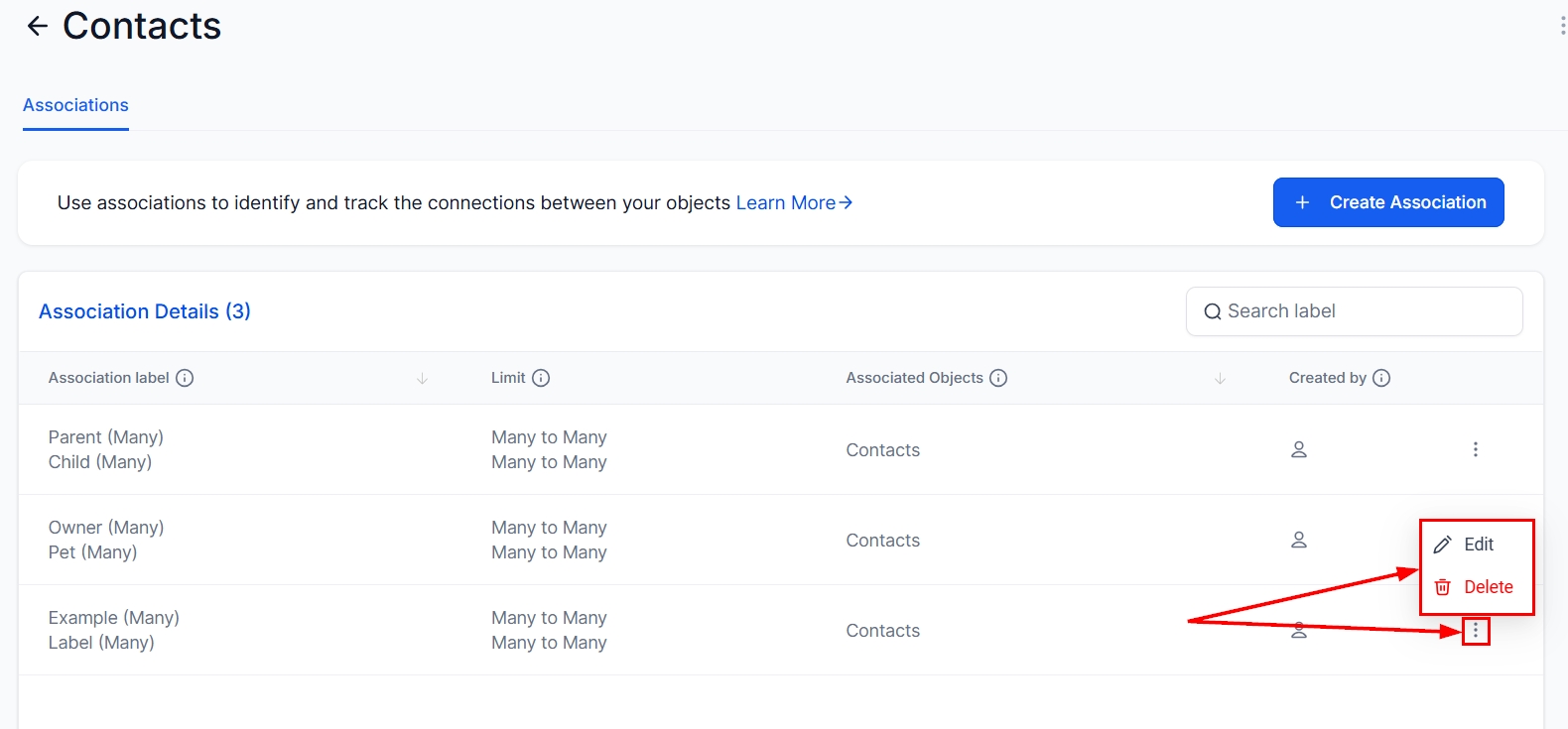
Task: Open the three-dot menu for Example/Label row
Action: click(x=1476, y=631)
